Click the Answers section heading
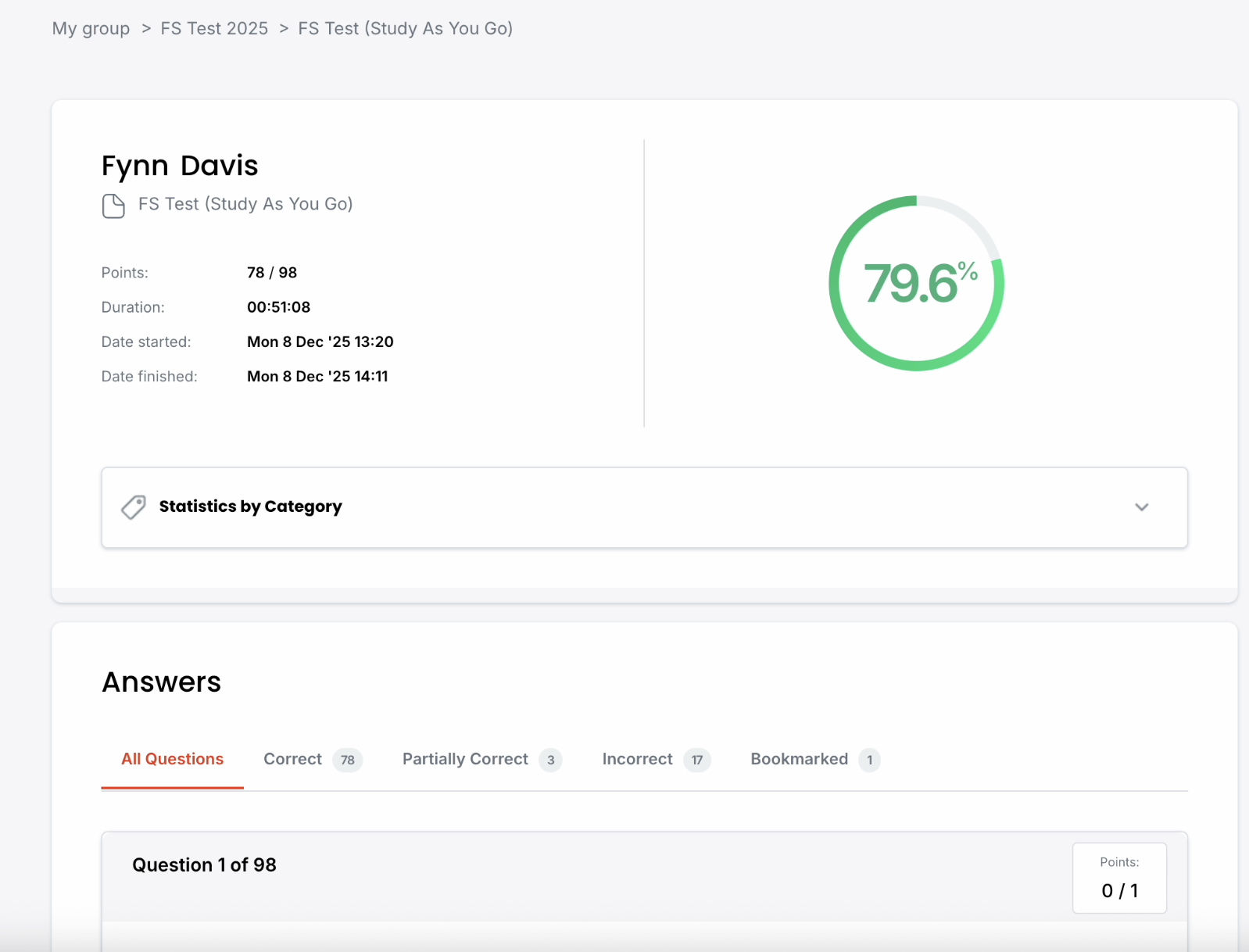Viewport: 1249px width, 952px height. (x=162, y=682)
